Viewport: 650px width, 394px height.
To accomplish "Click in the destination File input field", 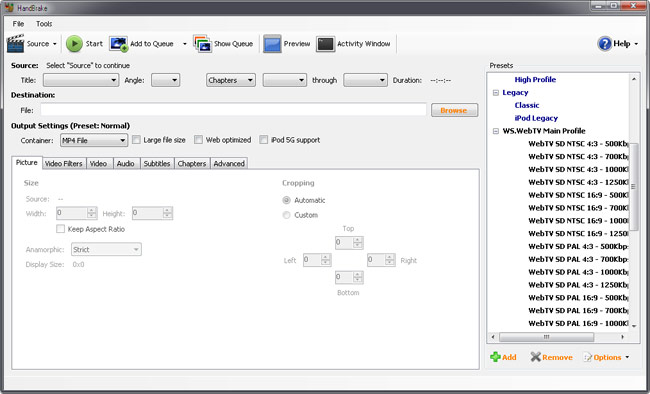I will (x=233, y=110).
